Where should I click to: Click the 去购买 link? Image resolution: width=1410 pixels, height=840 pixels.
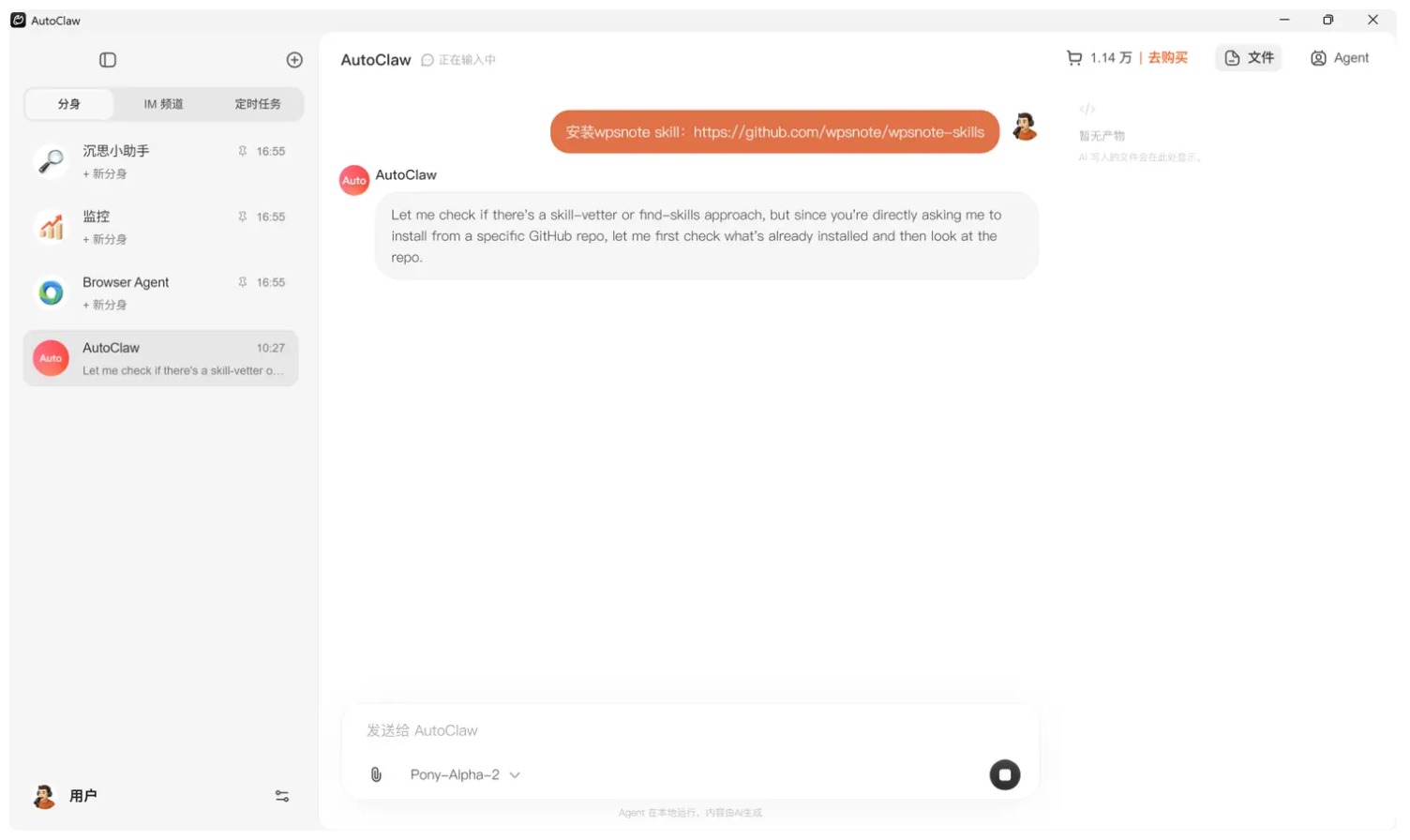(x=1167, y=58)
